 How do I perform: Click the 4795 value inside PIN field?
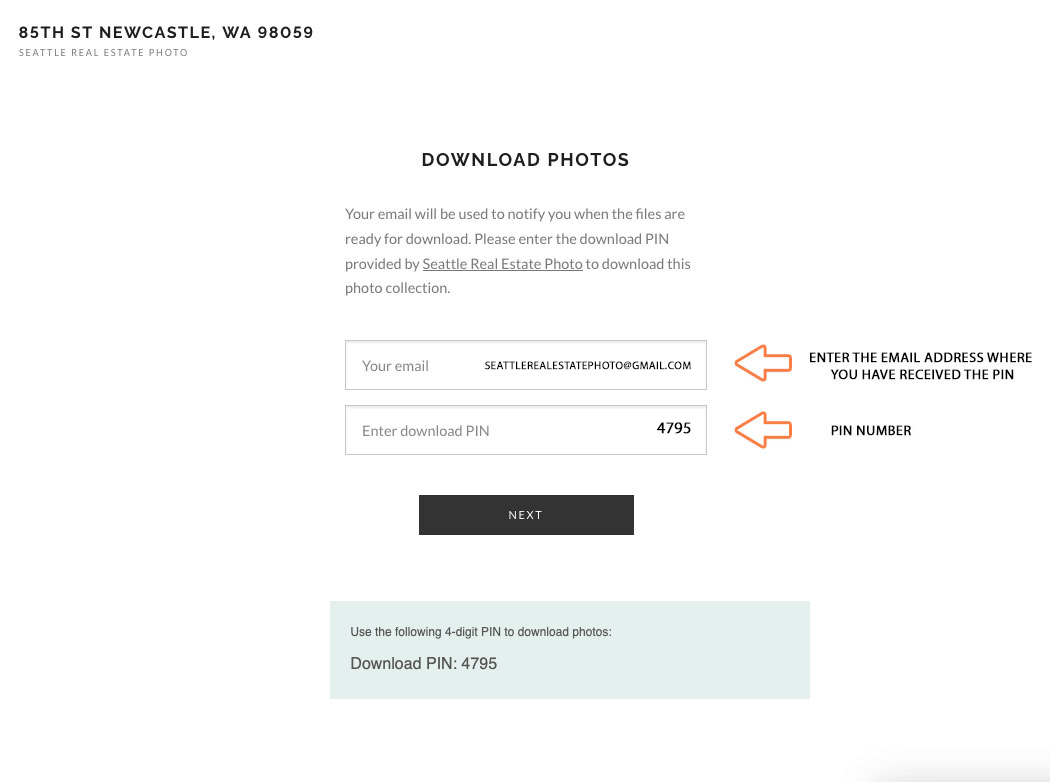(x=673, y=428)
